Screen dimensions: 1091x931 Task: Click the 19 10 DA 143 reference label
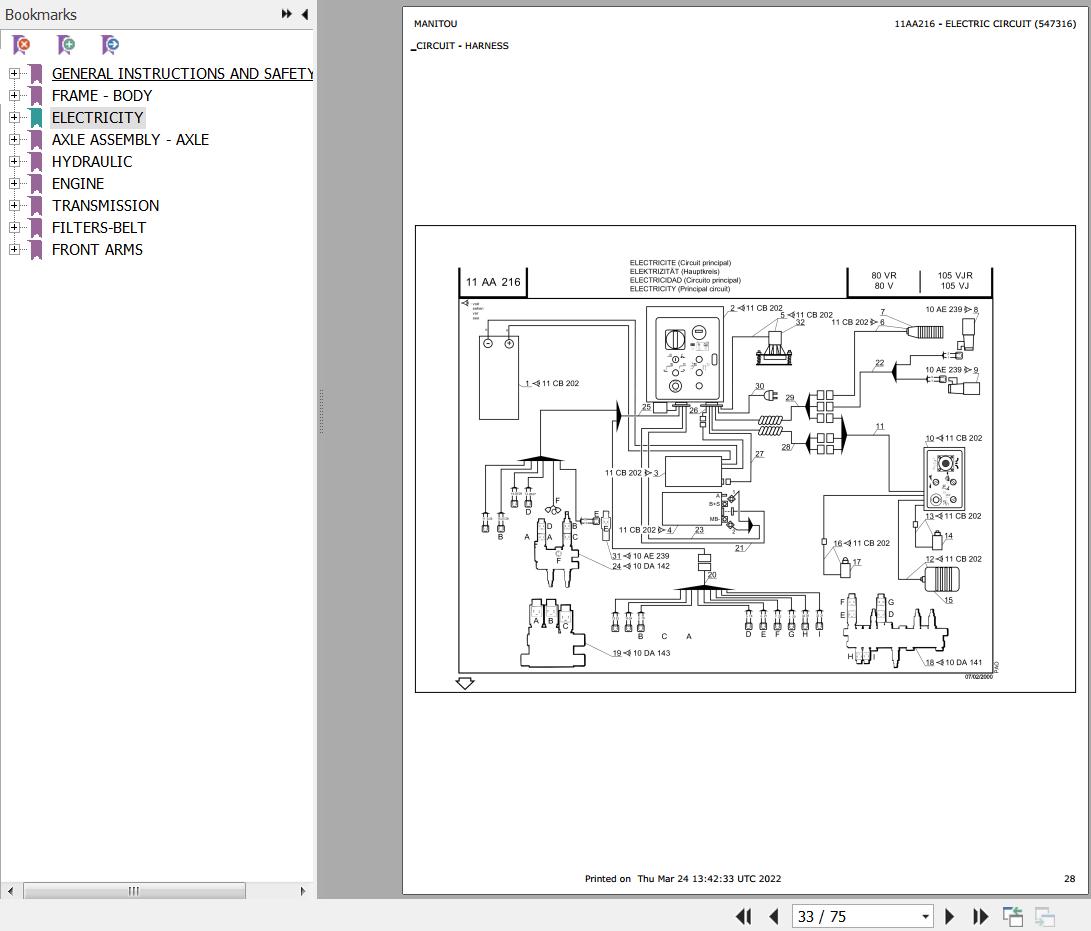(x=641, y=653)
